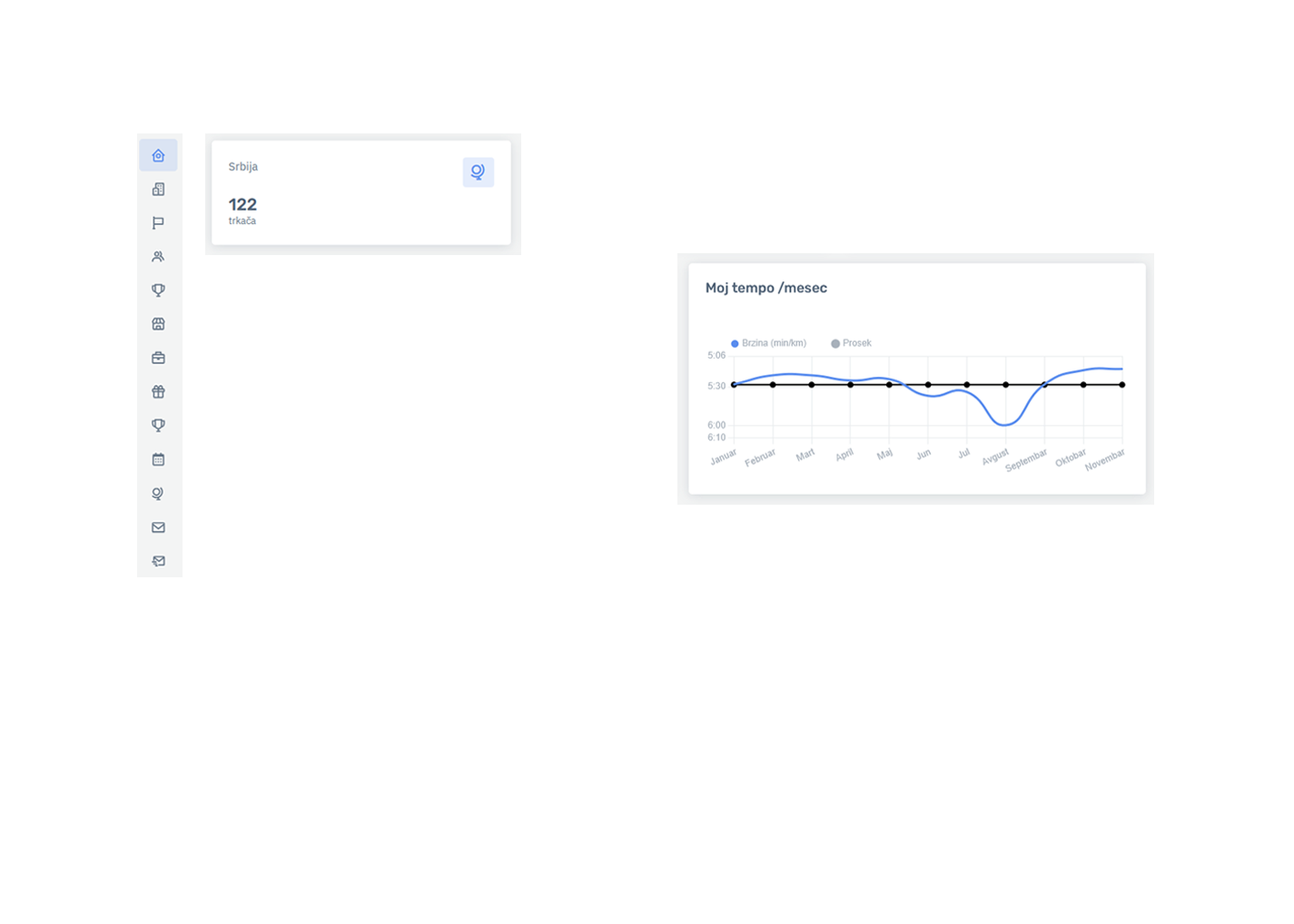Viewport: 1294px width, 924px height.
Task: Click the 122 trkača count
Action: pos(242,205)
